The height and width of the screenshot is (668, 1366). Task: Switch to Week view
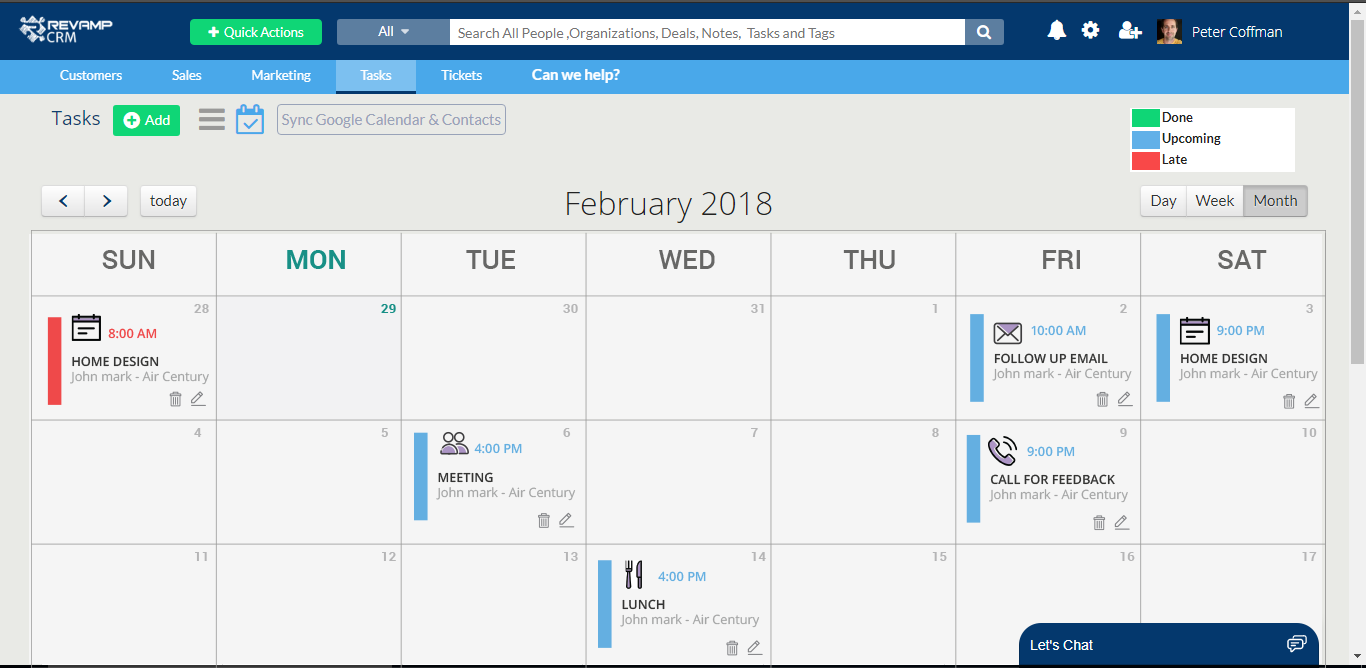point(1214,201)
